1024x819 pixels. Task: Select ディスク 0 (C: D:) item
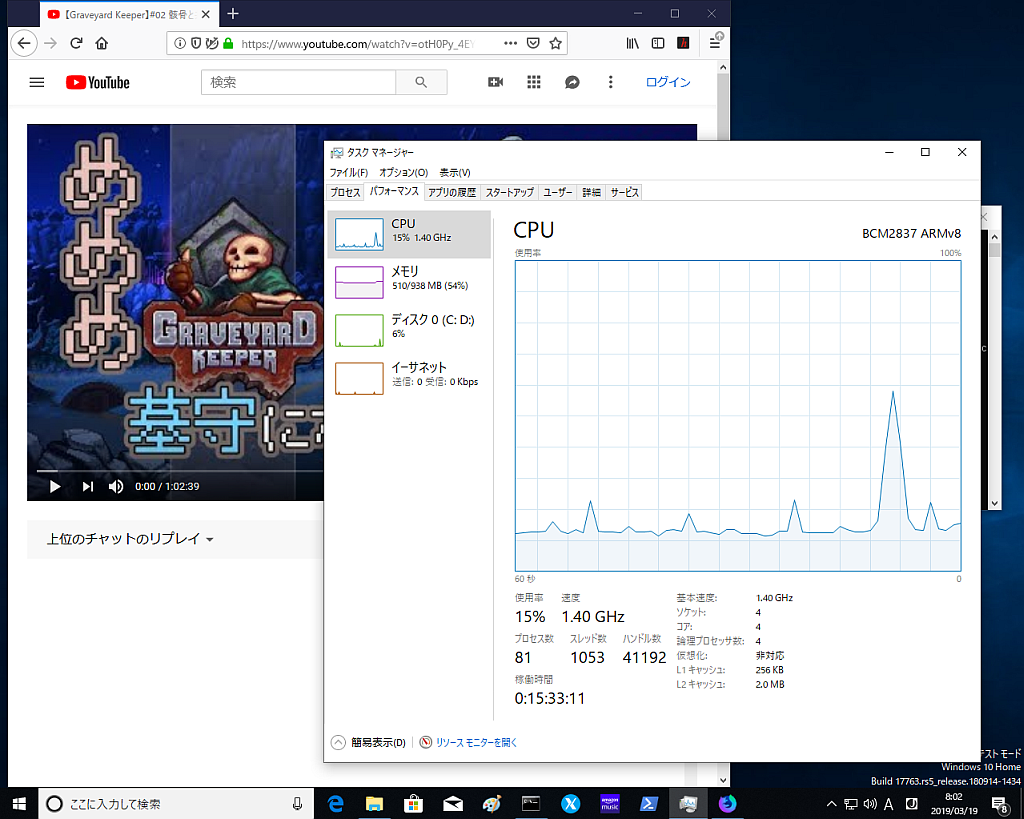[x=409, y=330]
